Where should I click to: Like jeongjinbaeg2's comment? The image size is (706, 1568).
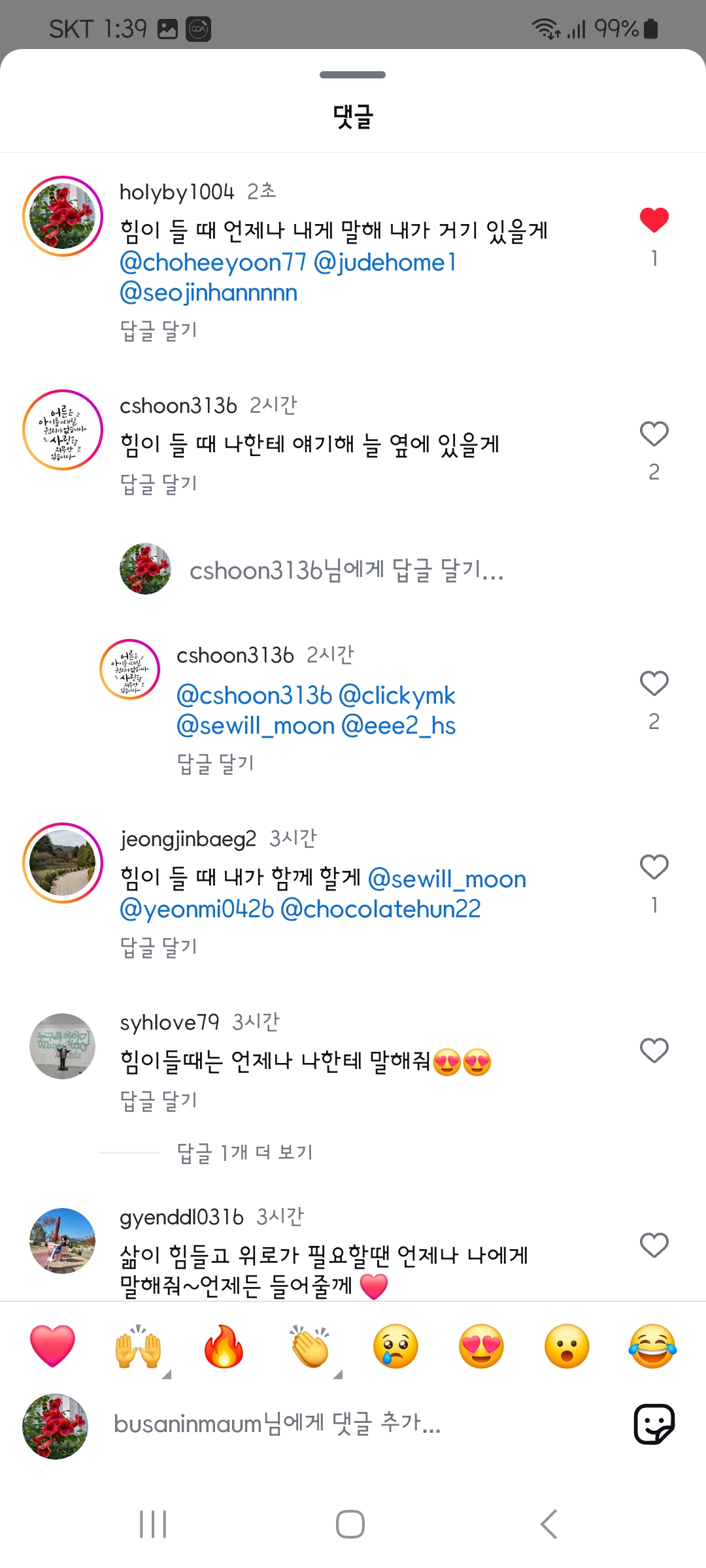654,867
